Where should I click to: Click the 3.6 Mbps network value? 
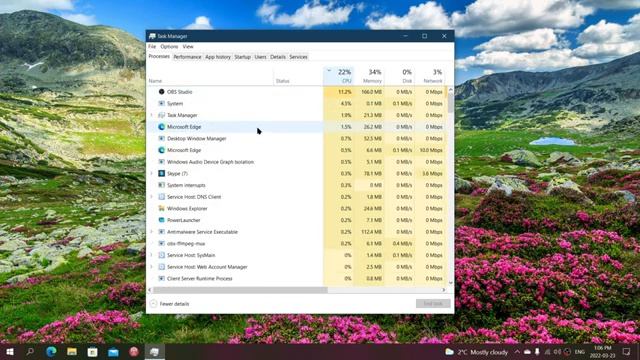pyautogui.click(x=432, y=173)
